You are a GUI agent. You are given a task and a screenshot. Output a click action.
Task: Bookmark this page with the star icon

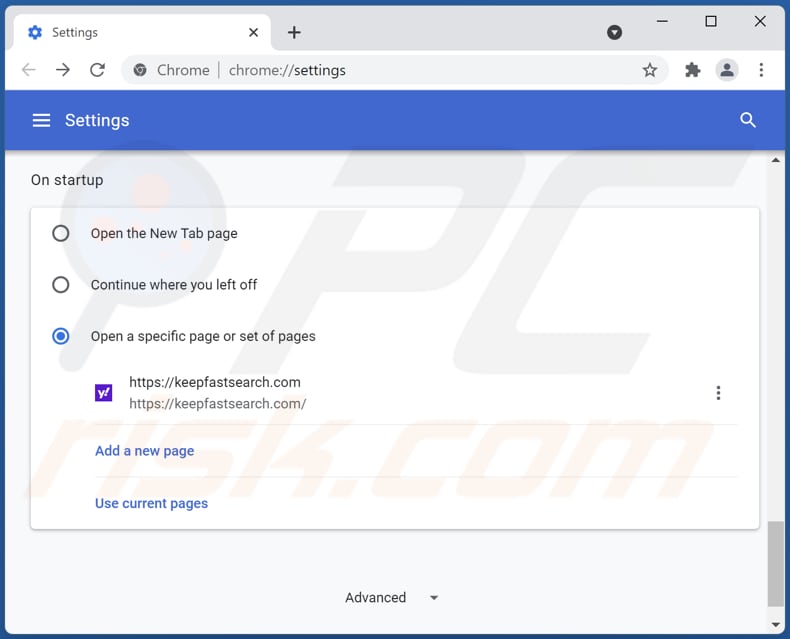tap(650, 70)
